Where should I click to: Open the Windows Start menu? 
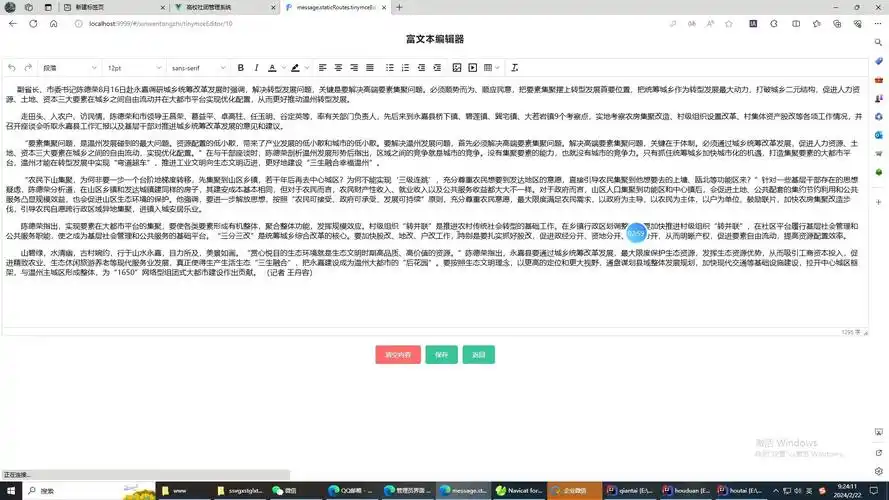pyautogui.click(x=11, y=490)
